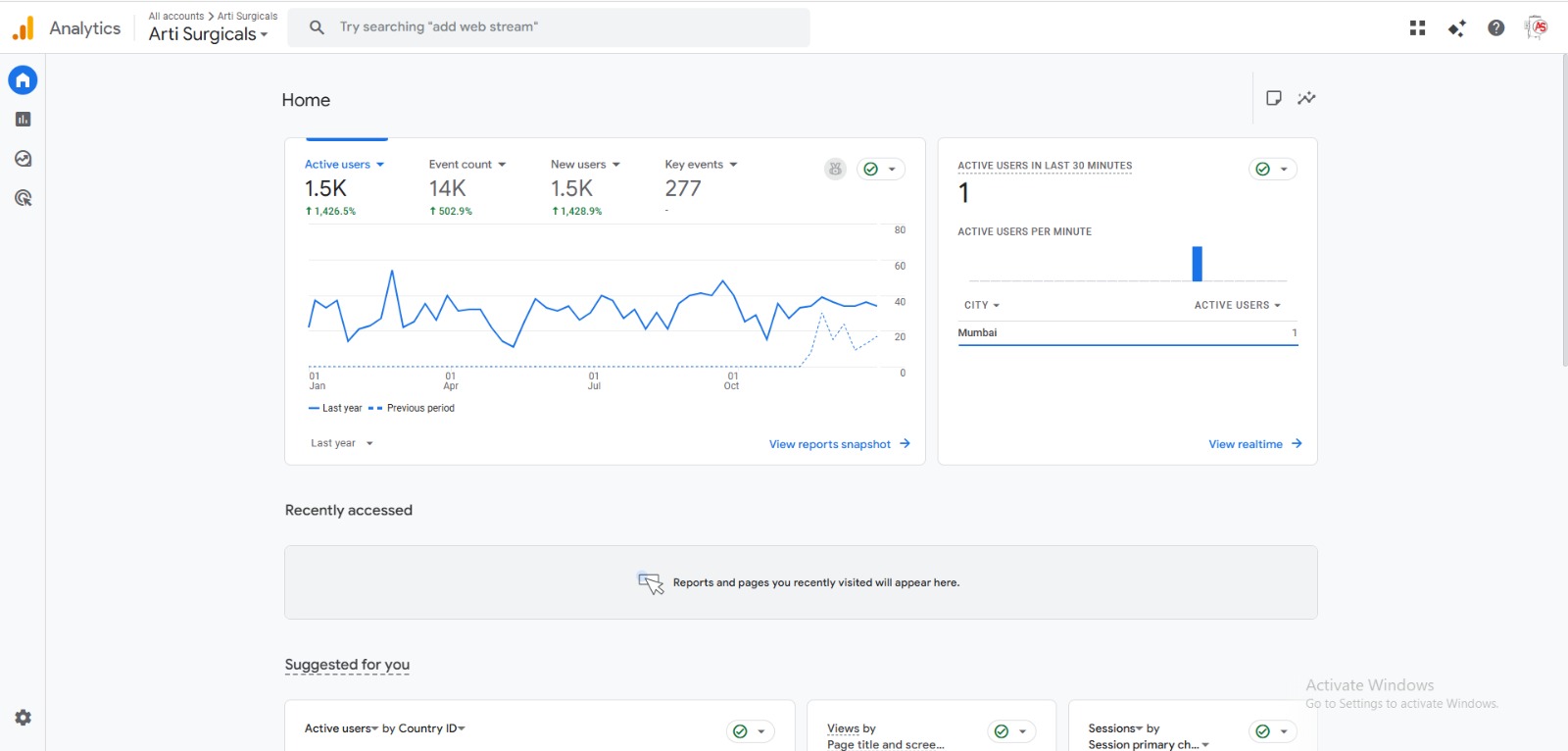Click the Suggested for you heading
This screenshot has width=1568, height=751.
pyautogui.click(x=347, y=665)
